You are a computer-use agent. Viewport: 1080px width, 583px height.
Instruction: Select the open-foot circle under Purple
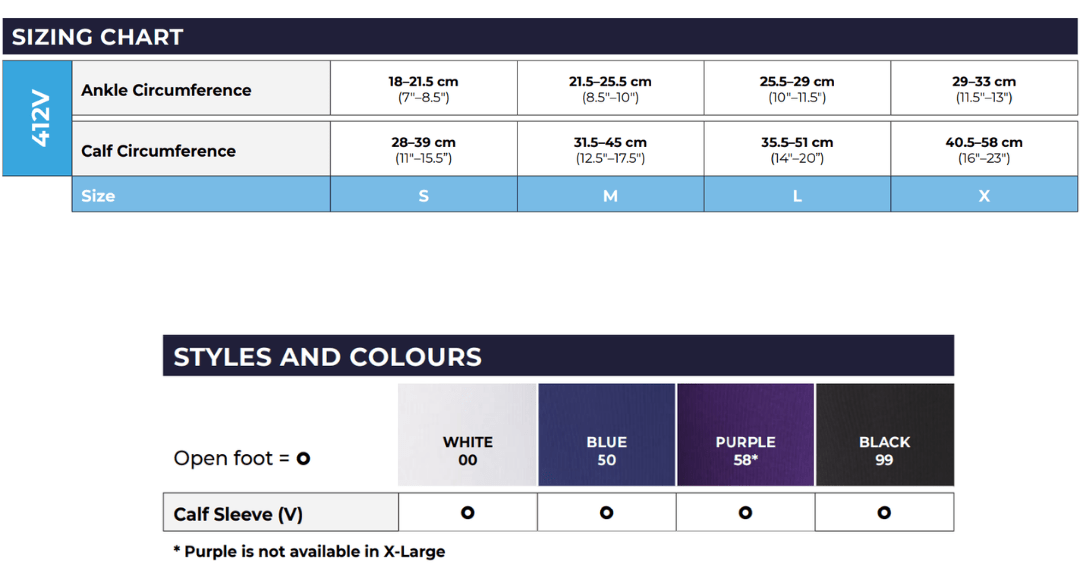745,513
